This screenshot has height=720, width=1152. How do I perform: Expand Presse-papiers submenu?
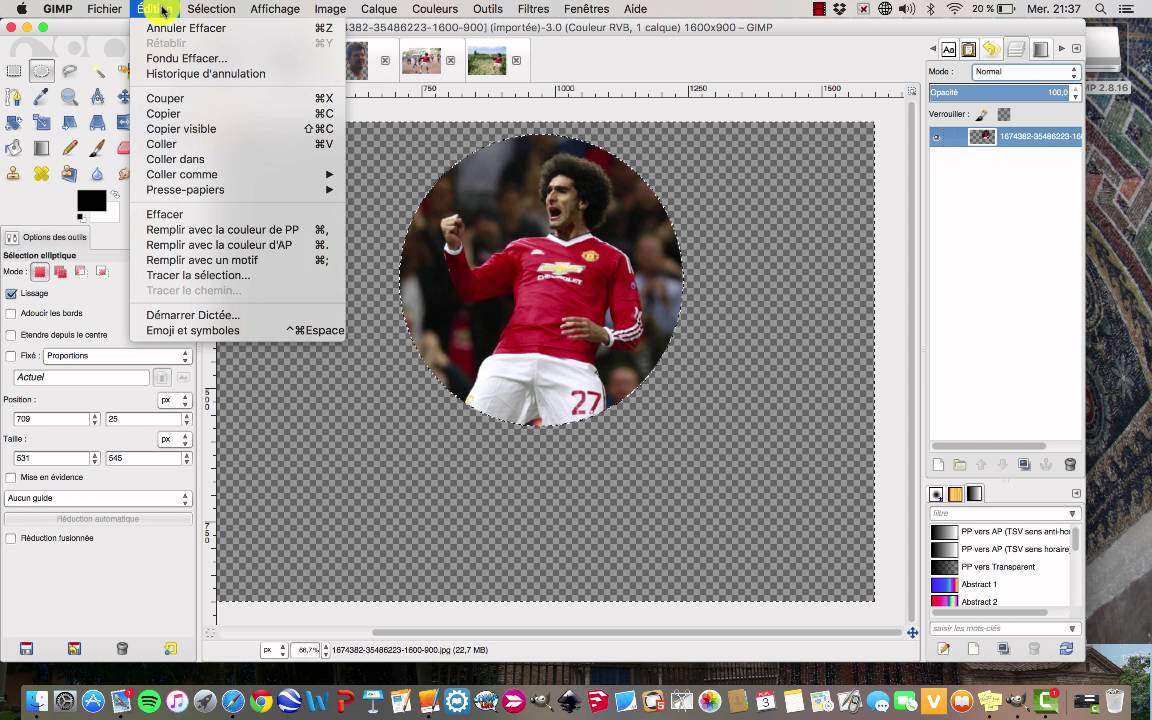237,190
